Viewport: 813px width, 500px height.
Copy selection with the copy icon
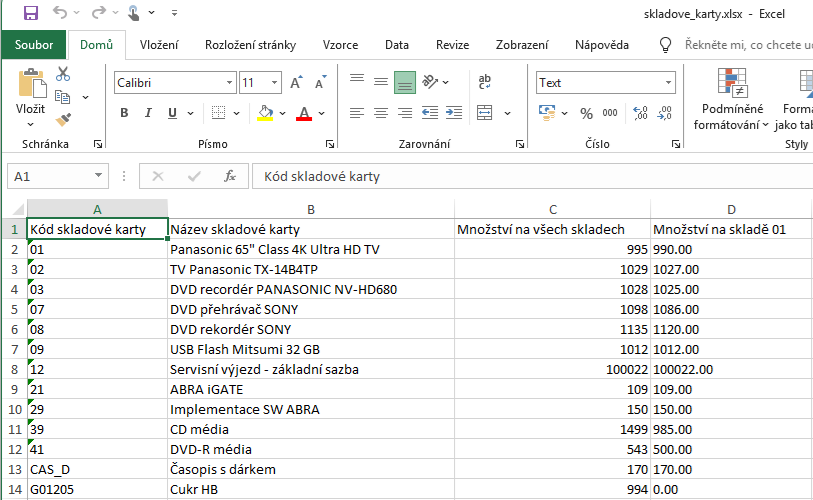click(x=63, y=97)
